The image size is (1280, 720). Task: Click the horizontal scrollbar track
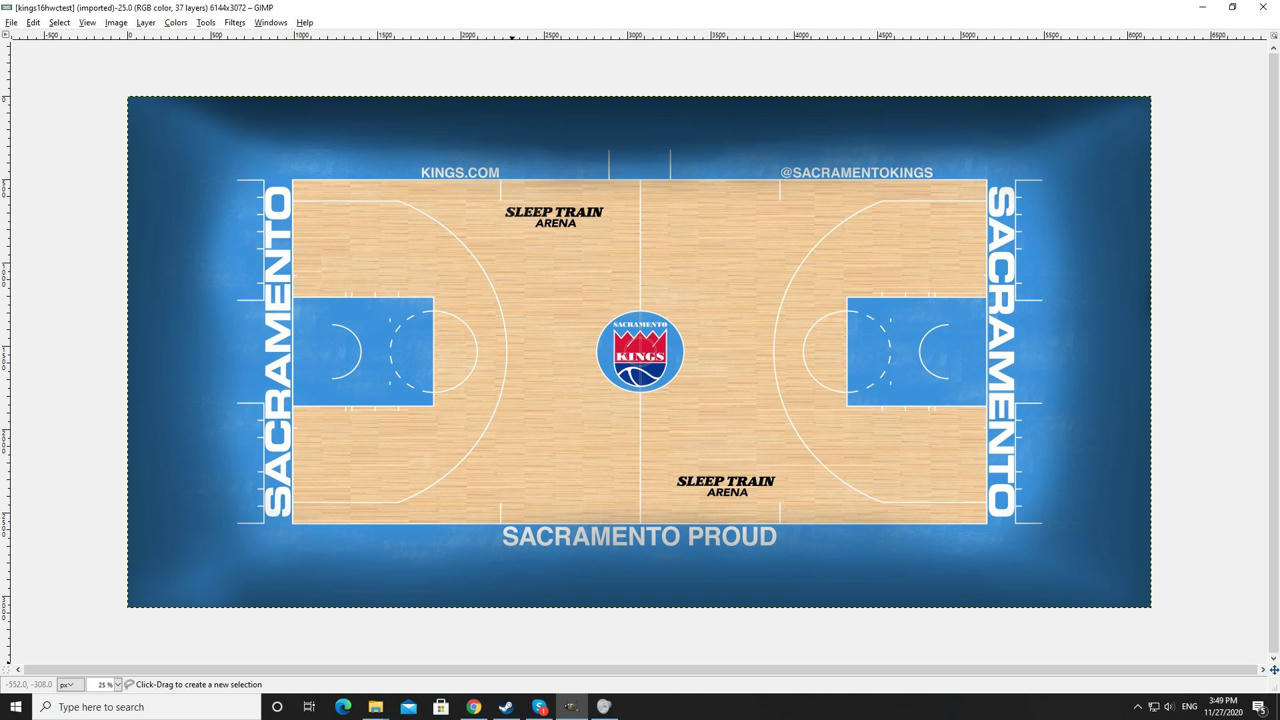[x=640, y=669]
